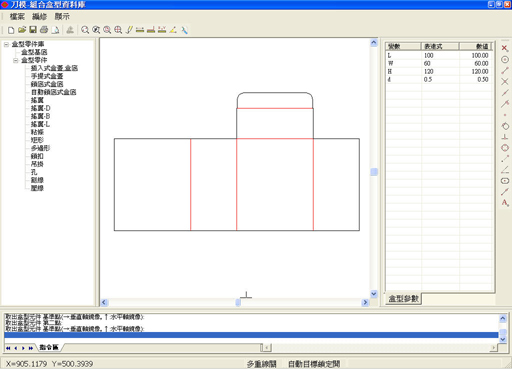This screenshot has height=369, width=512.
Task: Click the canvas horizontal scrollbar thumb
Action: point(238,302)
